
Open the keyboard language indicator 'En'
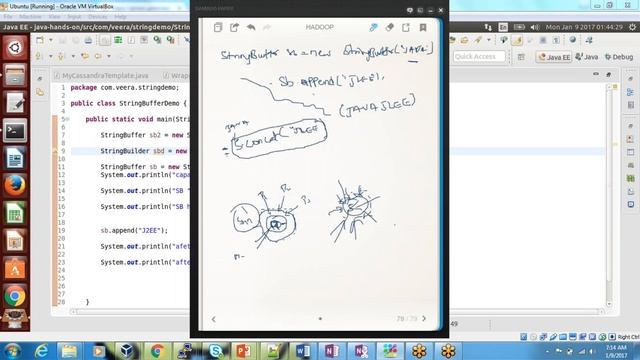pos(503,27)
